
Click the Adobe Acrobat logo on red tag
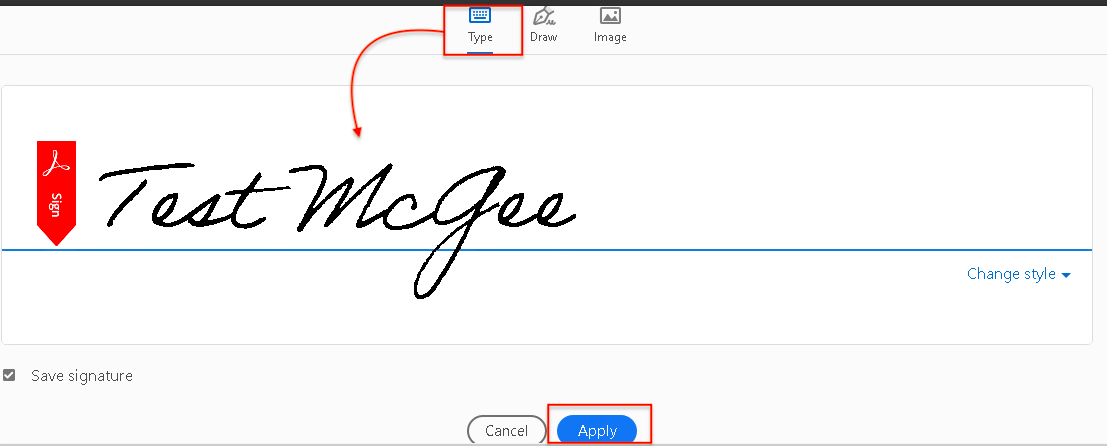click(x=56, y=161)
